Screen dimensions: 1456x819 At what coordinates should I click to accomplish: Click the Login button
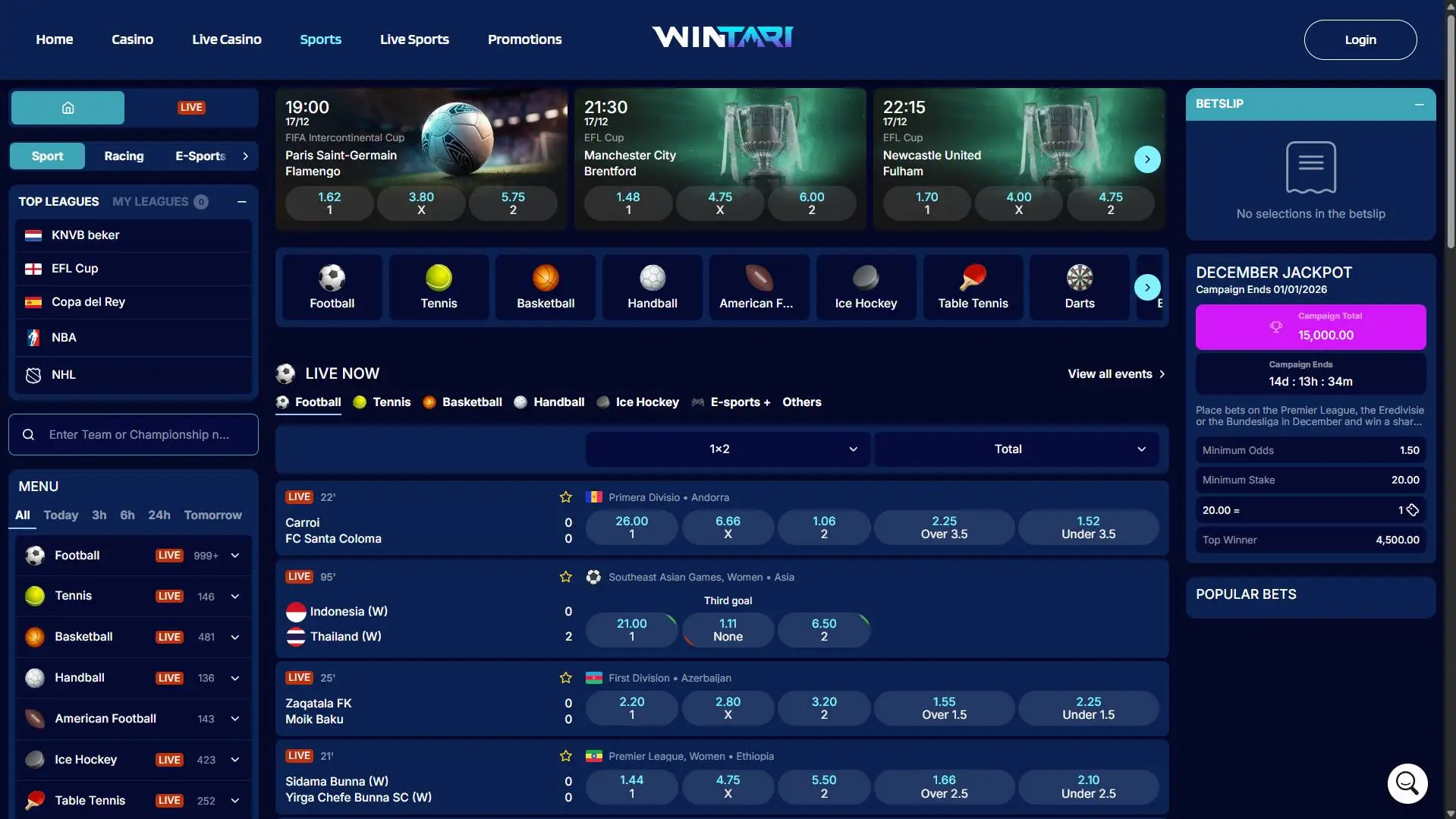pyautogui.click(x=1360, y=39)
